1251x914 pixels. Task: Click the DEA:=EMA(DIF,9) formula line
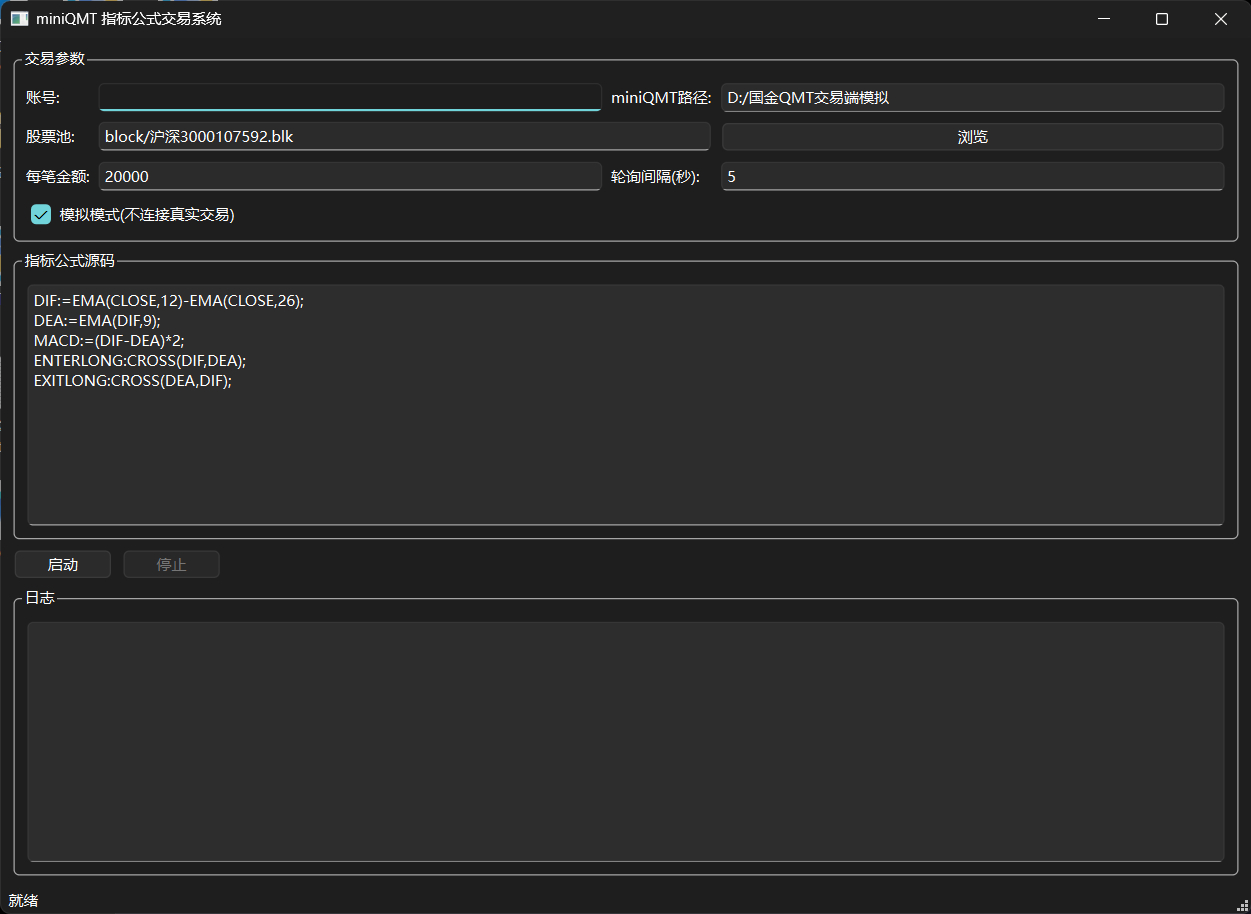pyautogui.click(x=97, y=320)
